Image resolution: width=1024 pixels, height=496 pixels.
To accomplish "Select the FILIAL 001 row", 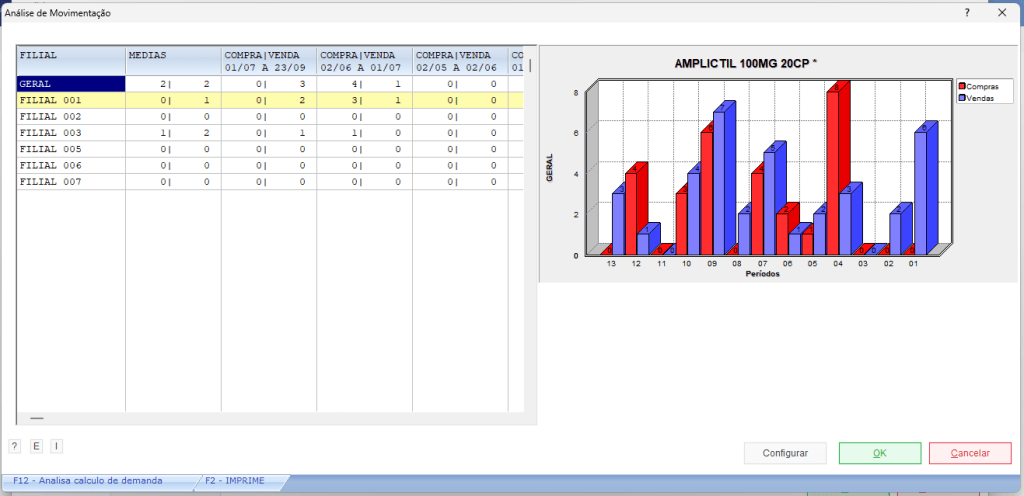I will coord(70,101).
